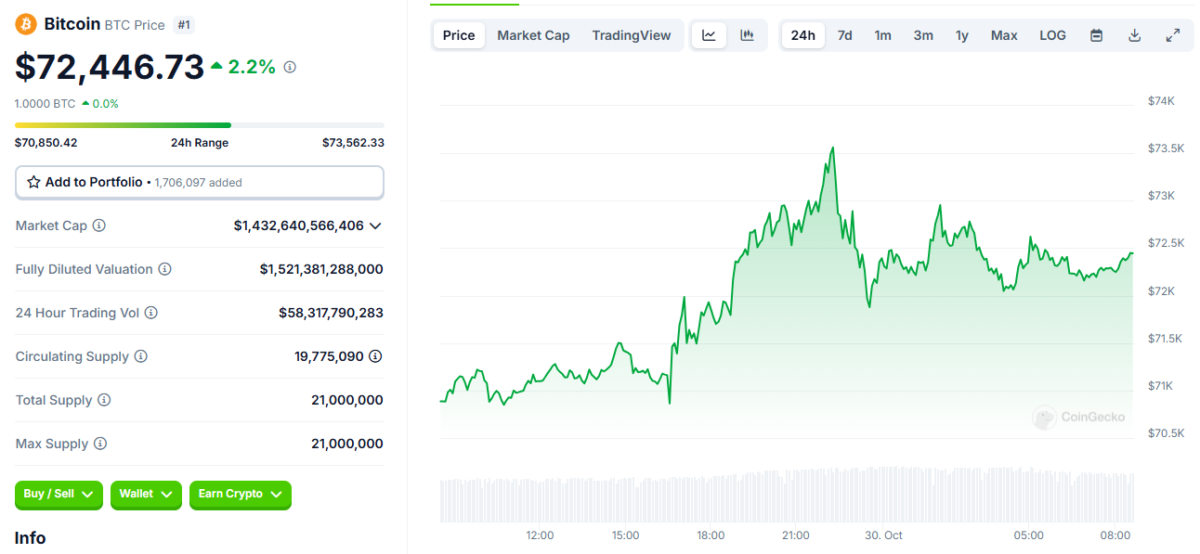Expand chart to fullscreen icon
This screenshot has height=554, width=1200.
pyautogui.click(x=1173, y=35)
